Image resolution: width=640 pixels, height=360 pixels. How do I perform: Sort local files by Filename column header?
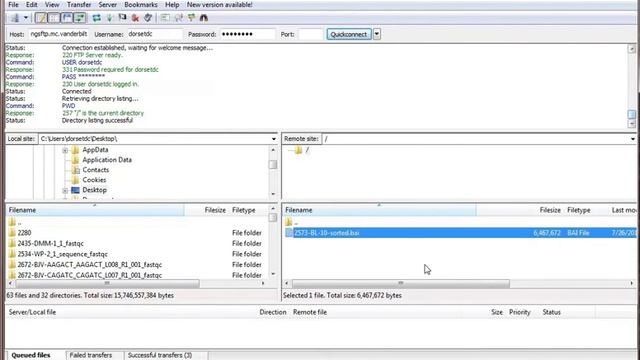95,210
